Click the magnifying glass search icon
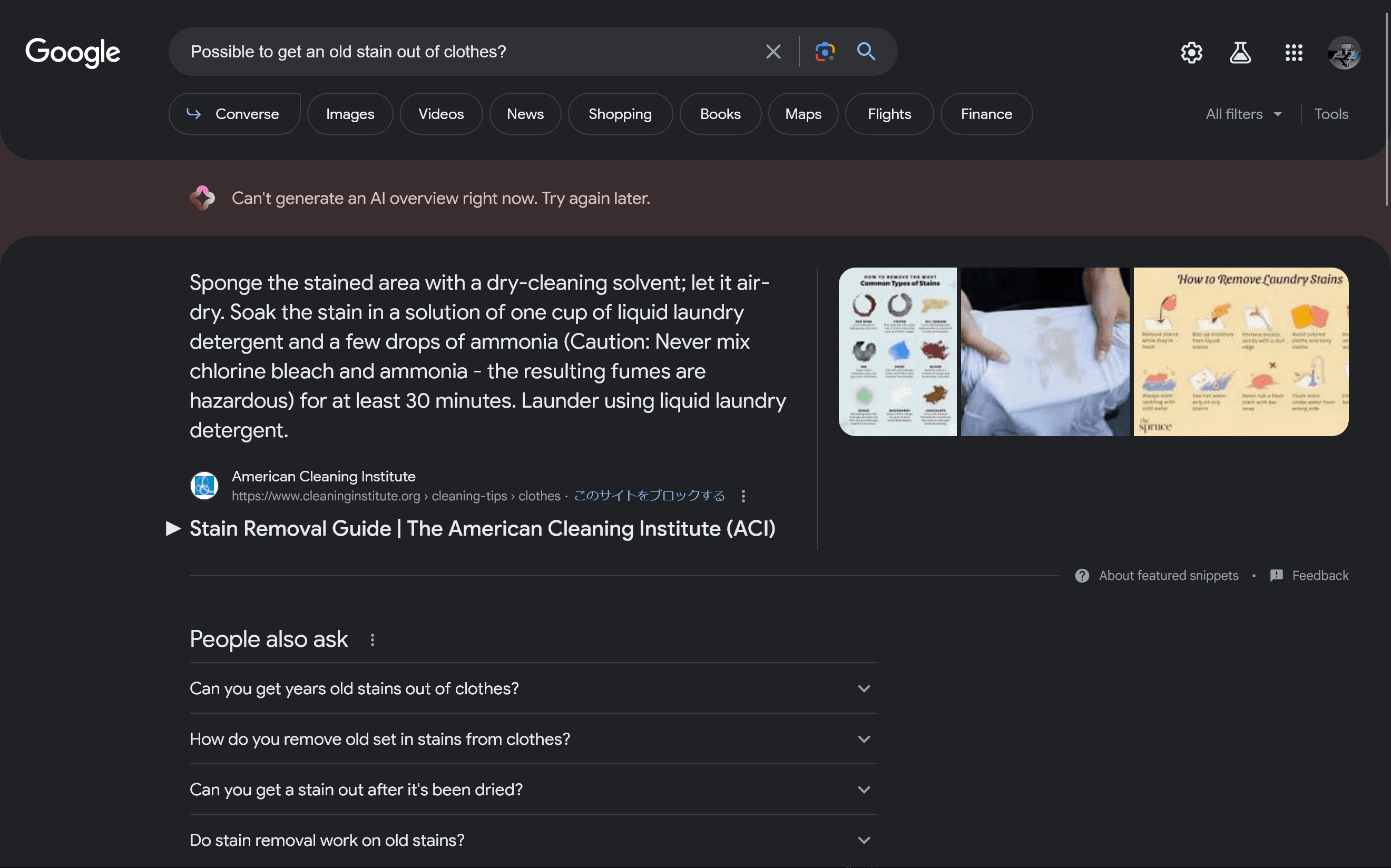The image size is (1391, 868). click(x=866, y=52)
